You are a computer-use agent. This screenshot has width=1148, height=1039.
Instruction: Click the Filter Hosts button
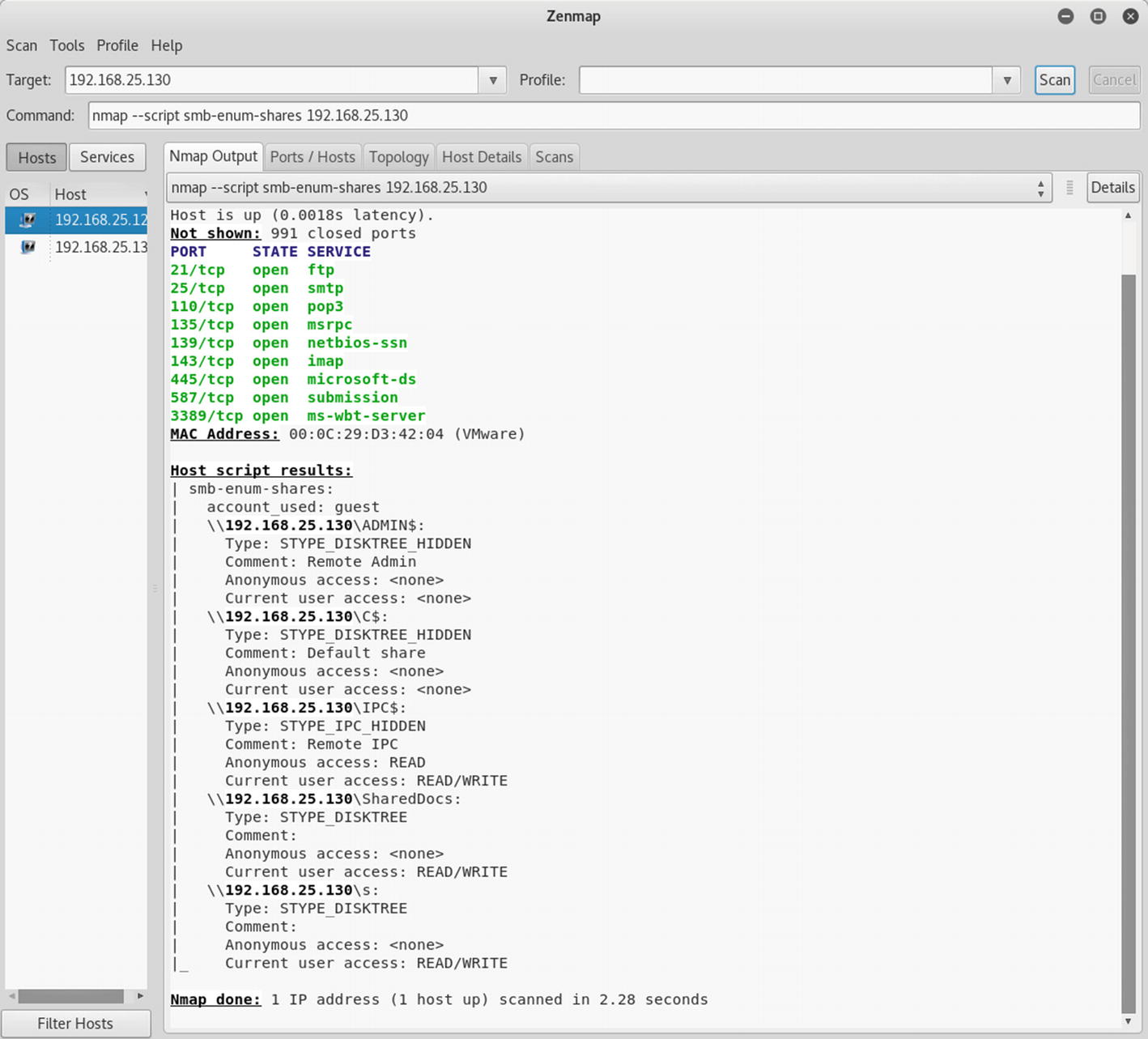75,1024
